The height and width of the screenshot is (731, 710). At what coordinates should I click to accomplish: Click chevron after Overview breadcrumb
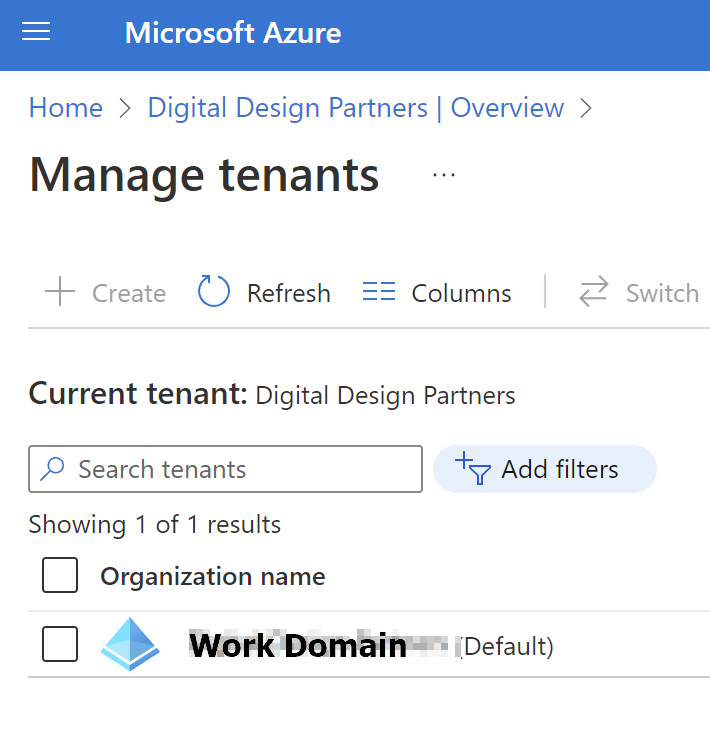pyautogui.click(x=586, y=109)
